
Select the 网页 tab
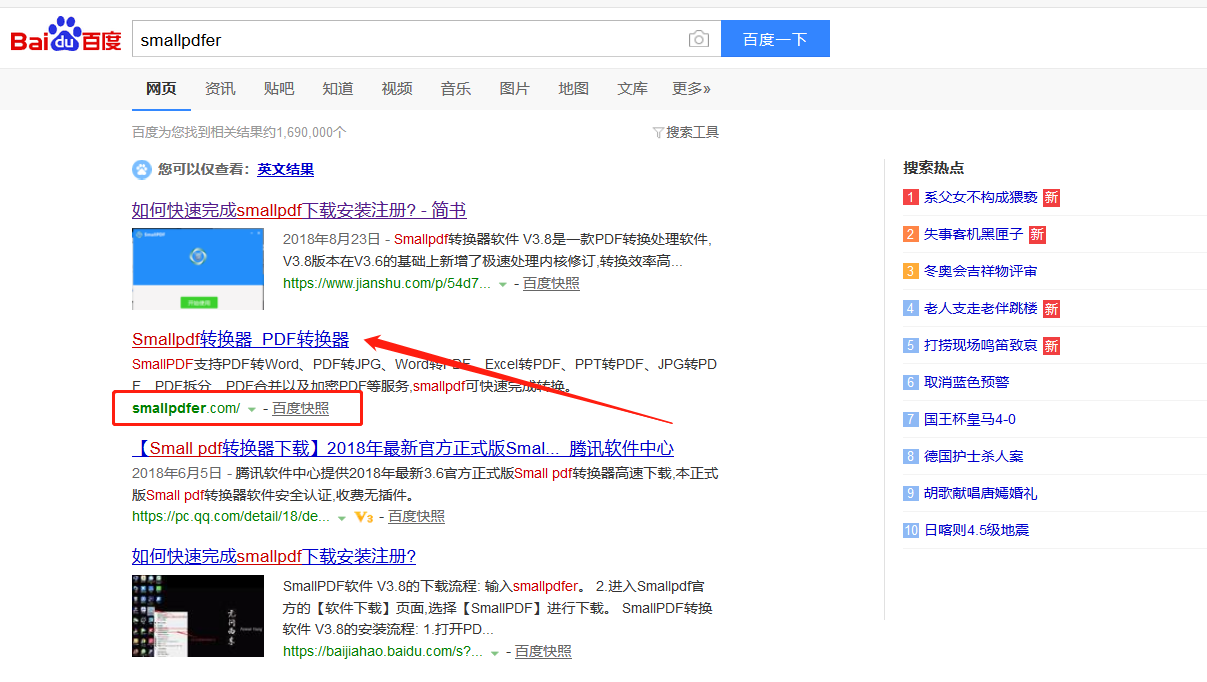coord(161,89)
